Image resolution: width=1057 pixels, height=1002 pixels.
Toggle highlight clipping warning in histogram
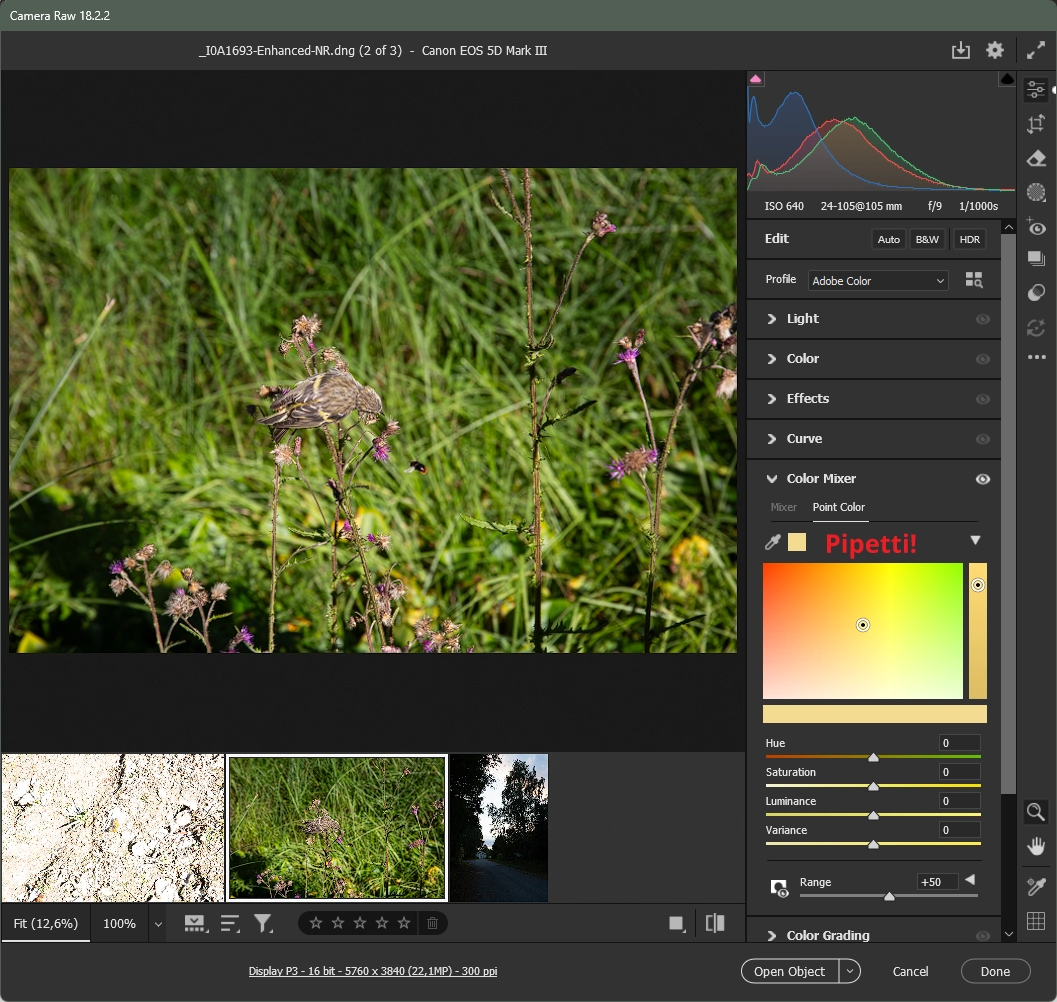1006,79
